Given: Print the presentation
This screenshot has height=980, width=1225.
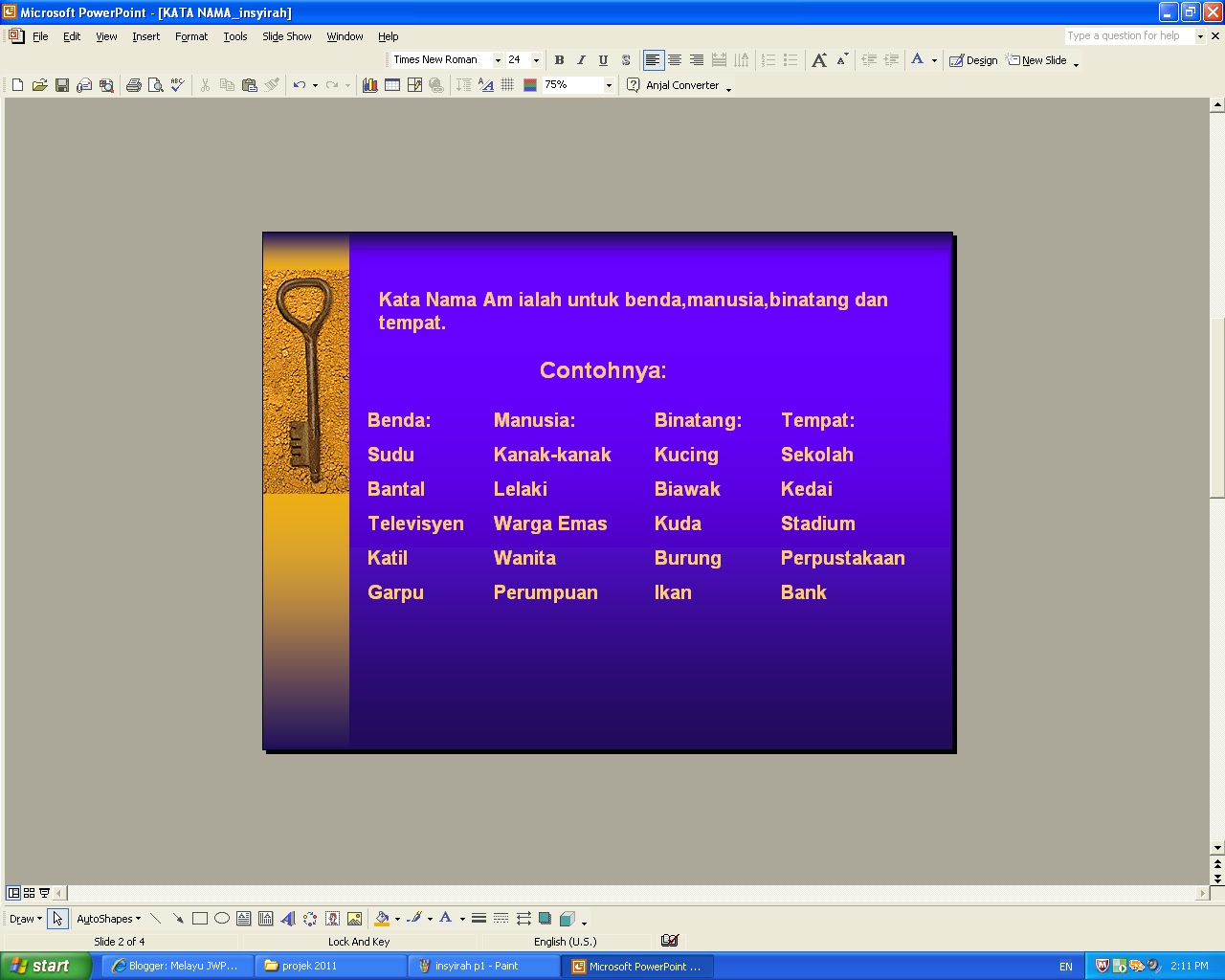Looking at the screenshot, I should (x=133, y=85).
